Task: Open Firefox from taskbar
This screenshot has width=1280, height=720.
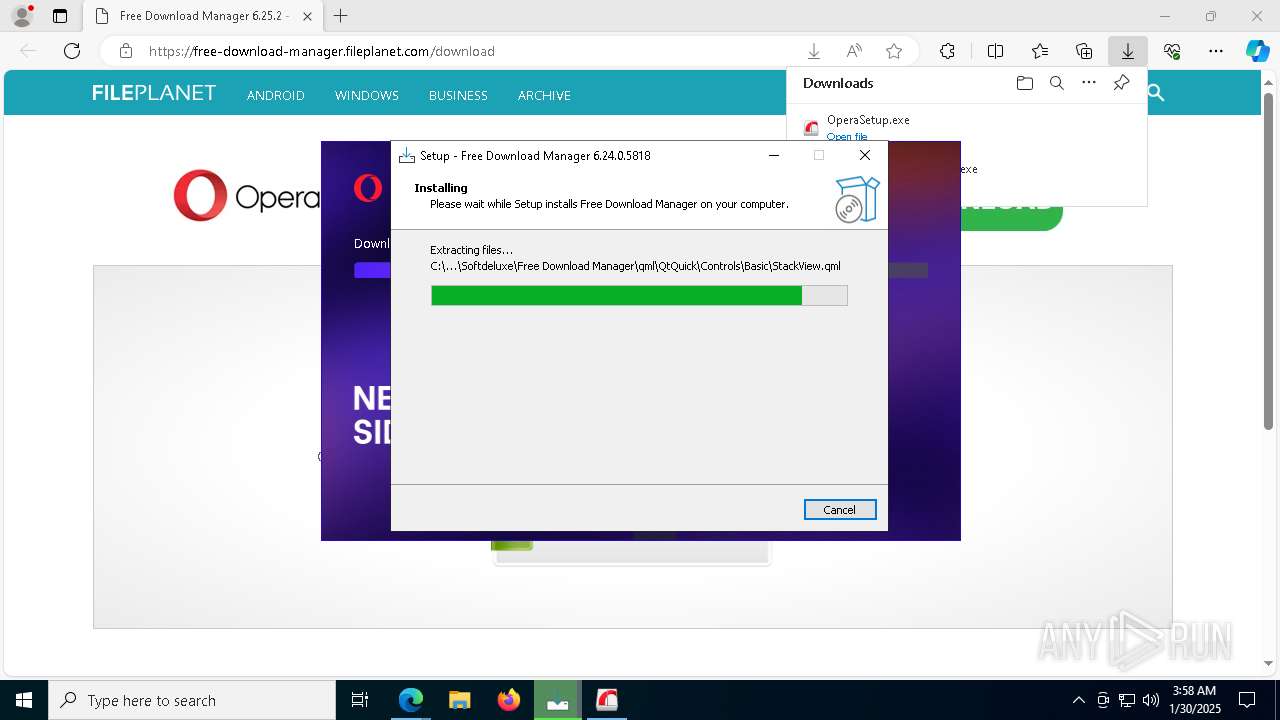Action: pos(508,700)
